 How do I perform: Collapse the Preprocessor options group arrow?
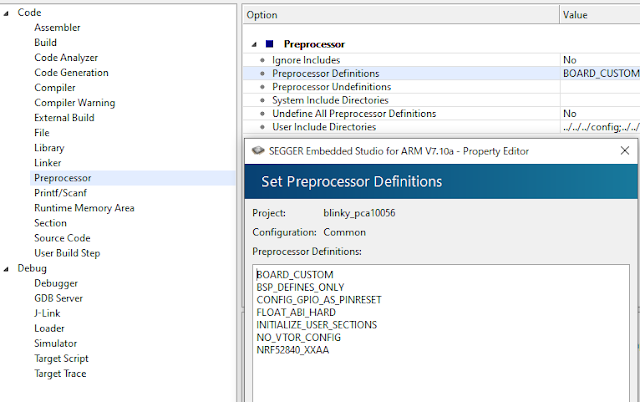pos(254,44)
